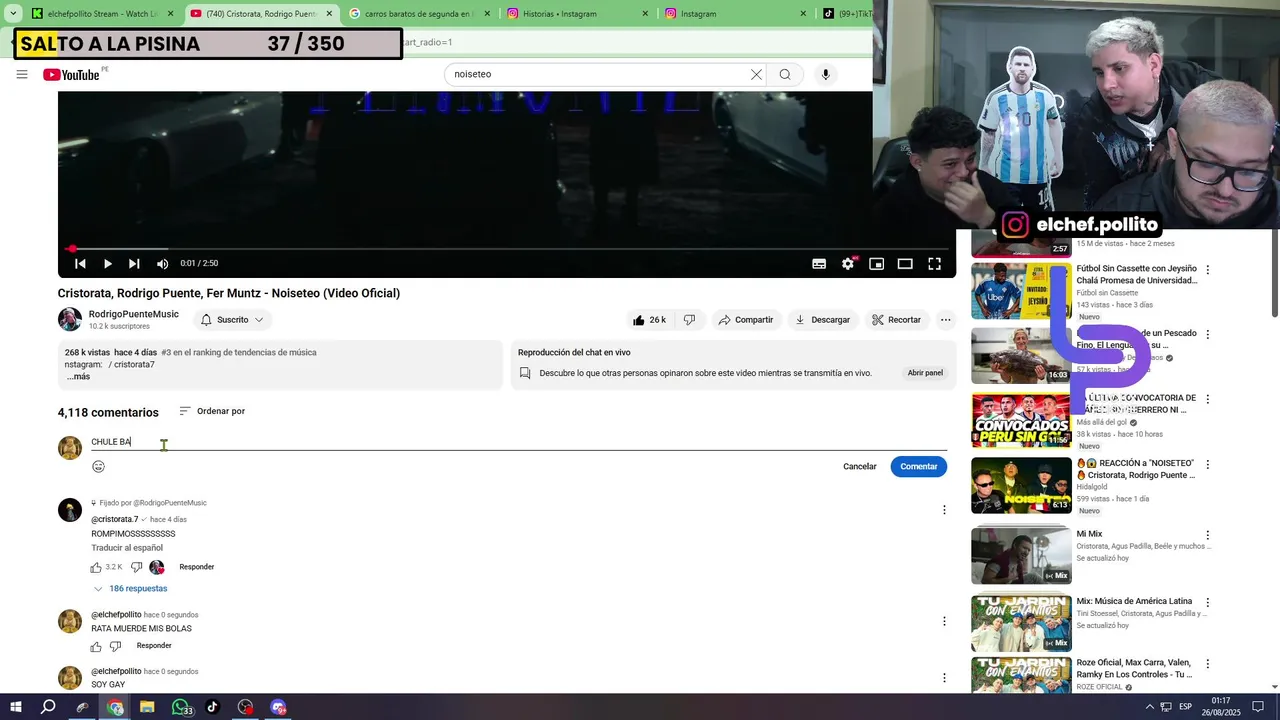Skip to the next video
This screenshot has height=720, width=1280.
134,264
